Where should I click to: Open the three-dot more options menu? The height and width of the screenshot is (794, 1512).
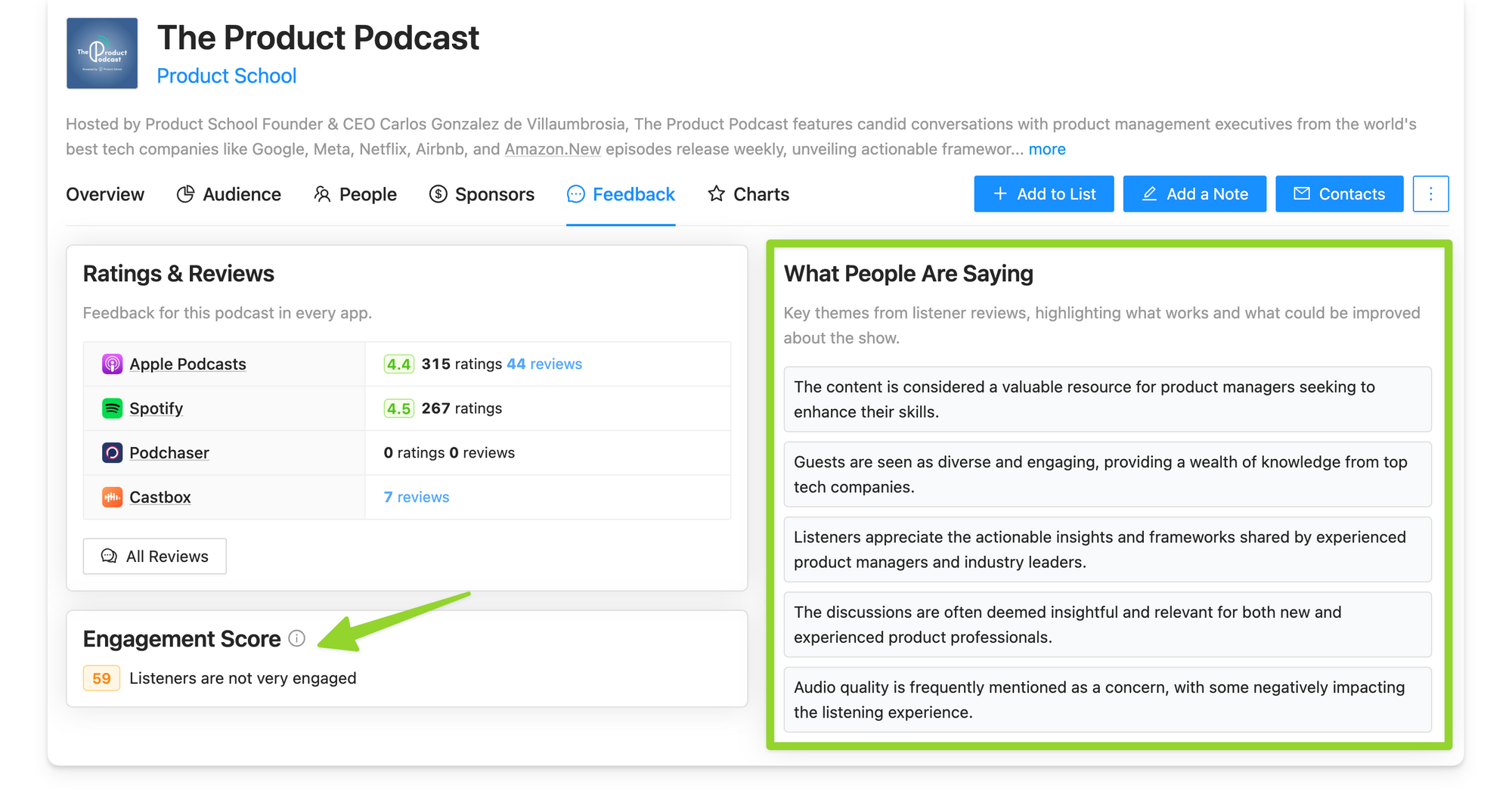1430,194
